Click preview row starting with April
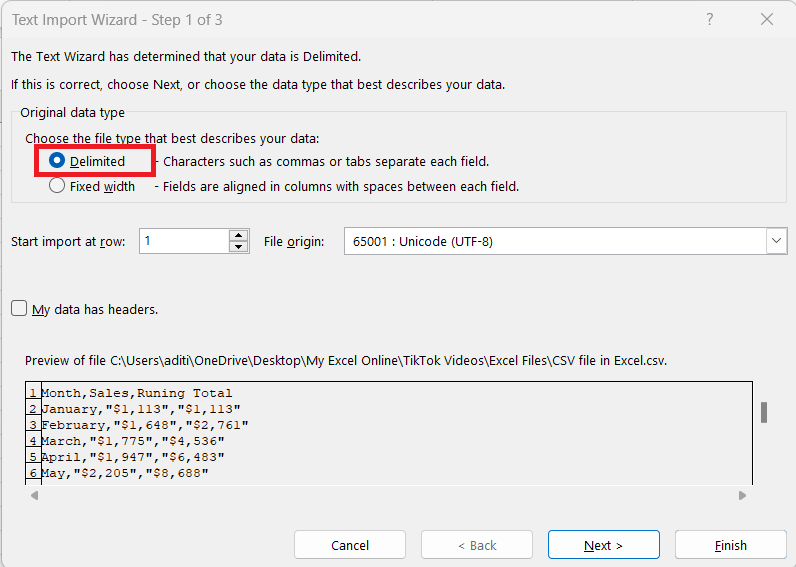796x567 pixels. point(132,457)
